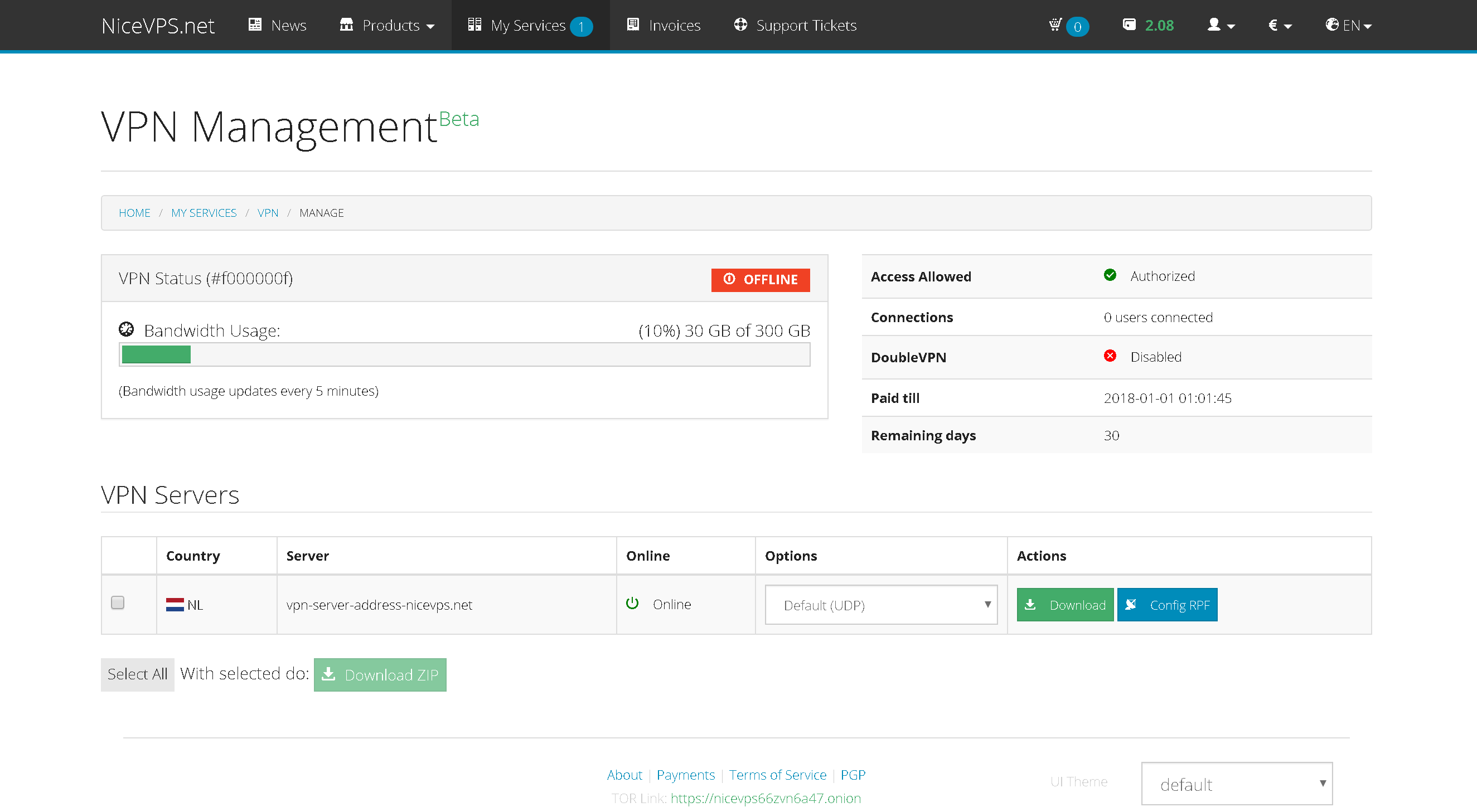1477x812 pixels.
Task: Click the News newspaper icon
Action: coord(255,25)
